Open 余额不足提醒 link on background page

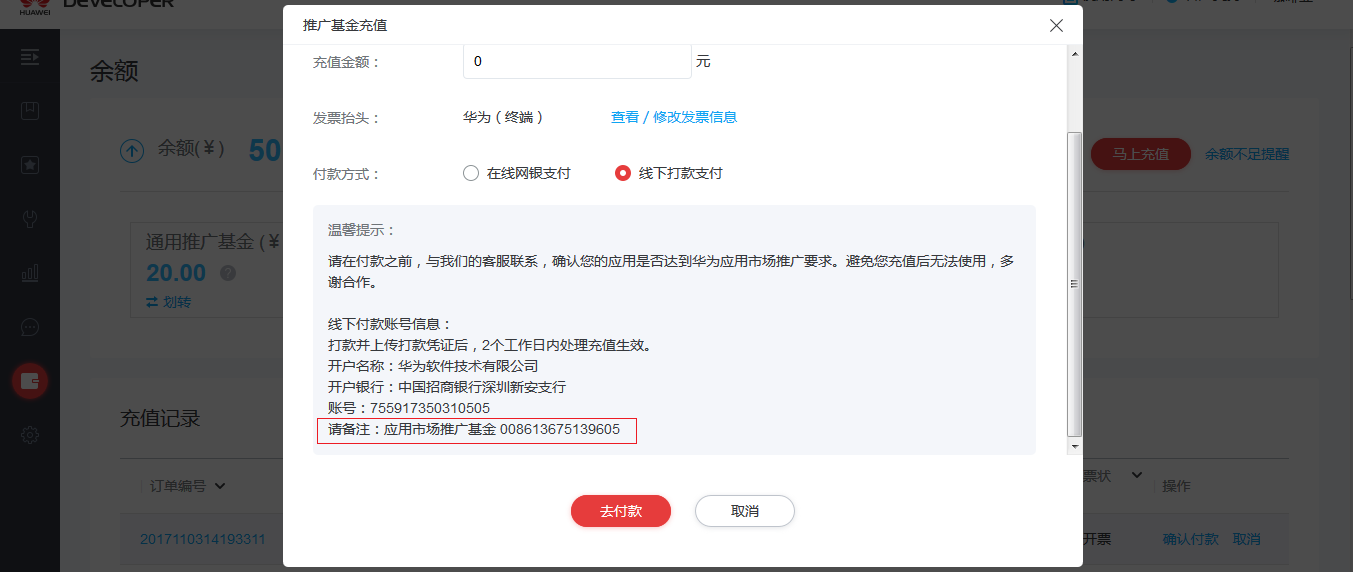[1247, 154]
